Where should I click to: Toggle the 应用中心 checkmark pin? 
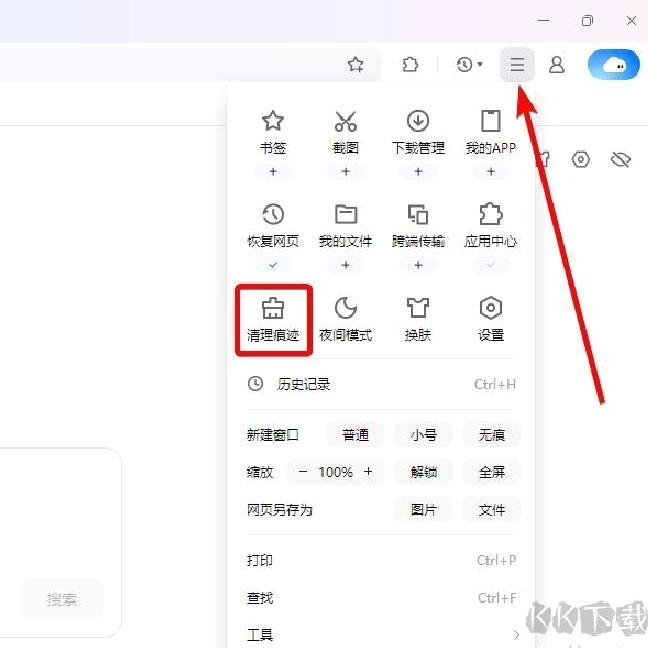(x=491, y=265)
